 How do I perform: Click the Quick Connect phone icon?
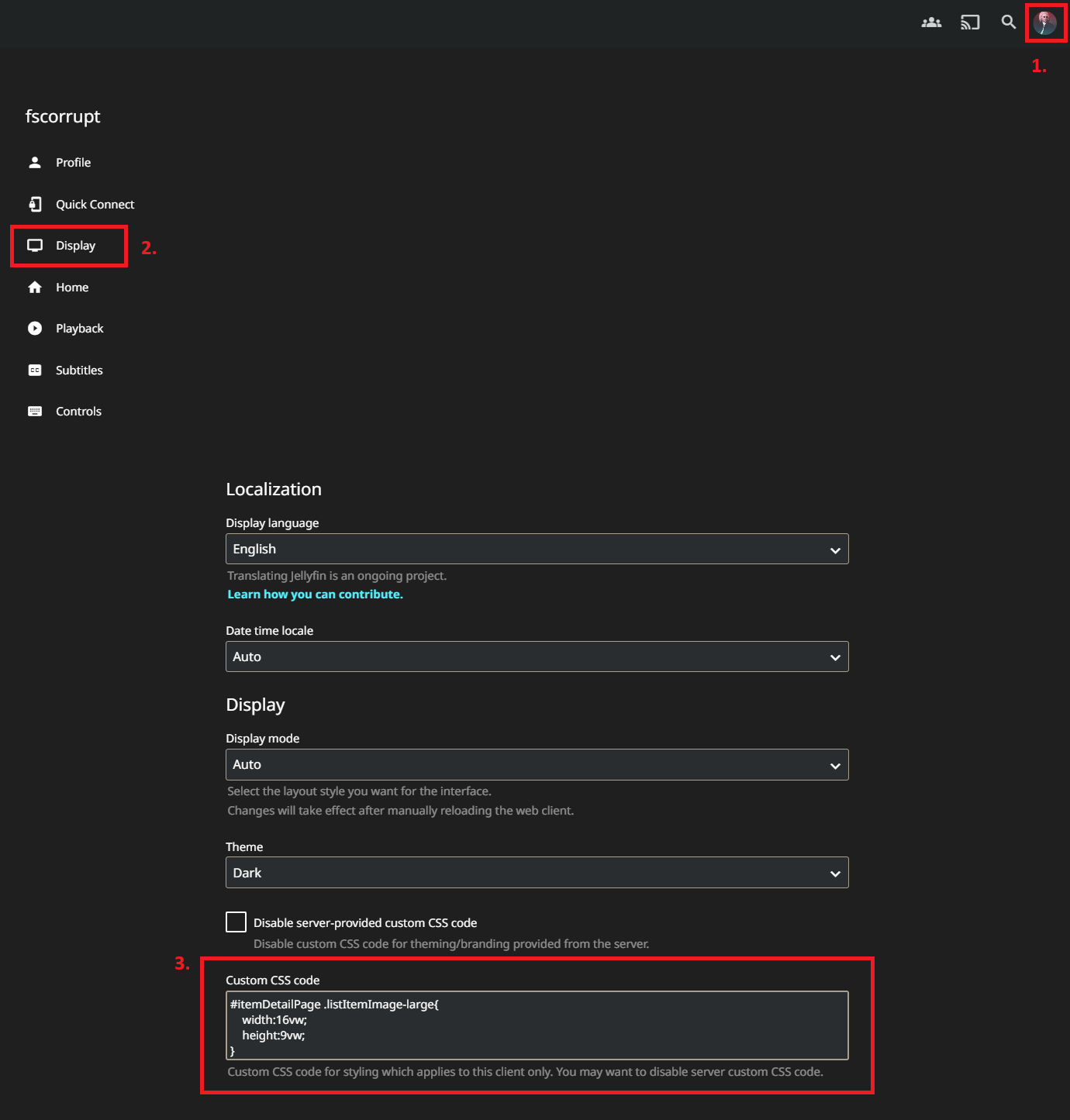pos(35,205)
